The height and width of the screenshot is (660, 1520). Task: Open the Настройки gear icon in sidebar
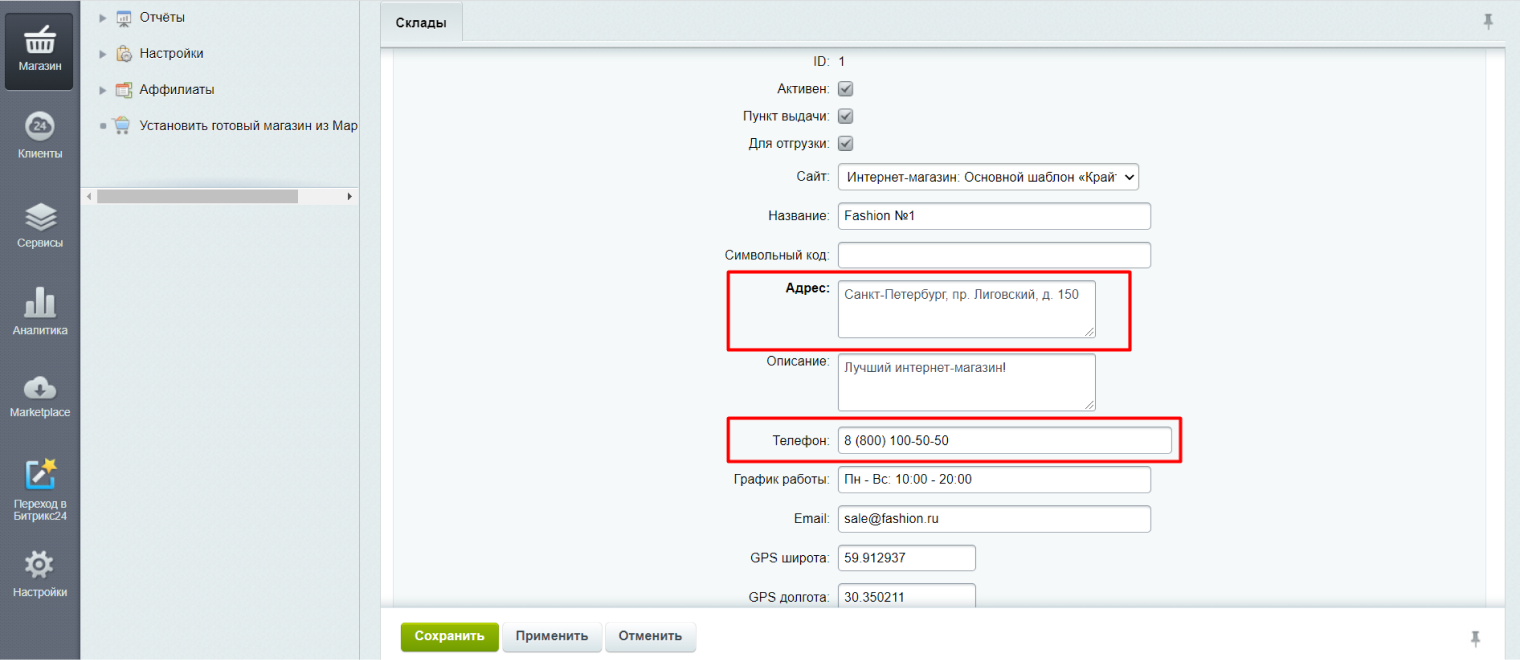point(39,565)
